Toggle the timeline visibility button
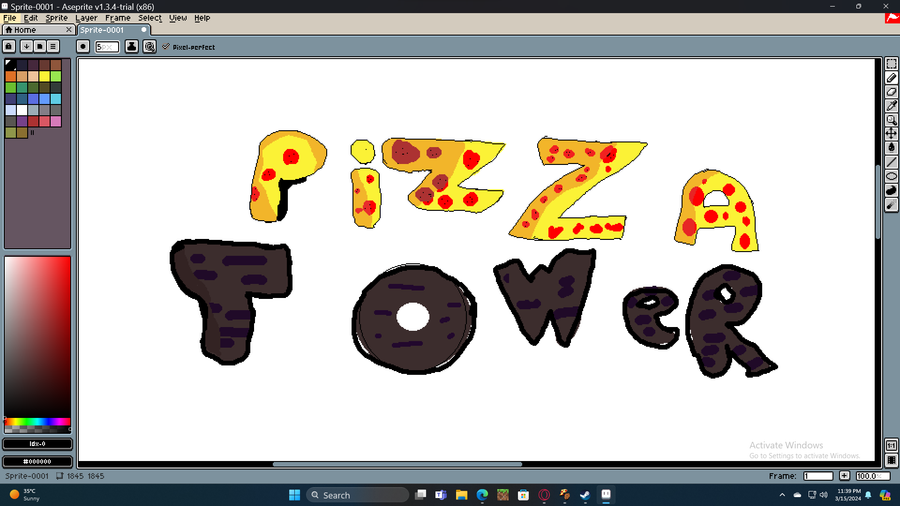Screen dimensions: 900x506 [891, 460]
